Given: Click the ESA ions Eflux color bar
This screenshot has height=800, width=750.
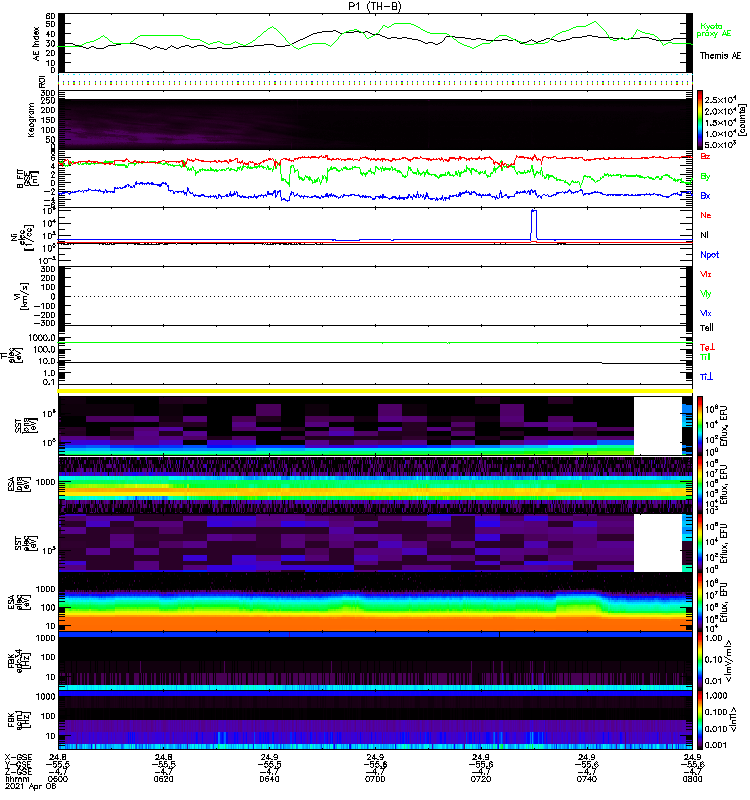Looking at the screenshot, I should click(x=701, y=485).
